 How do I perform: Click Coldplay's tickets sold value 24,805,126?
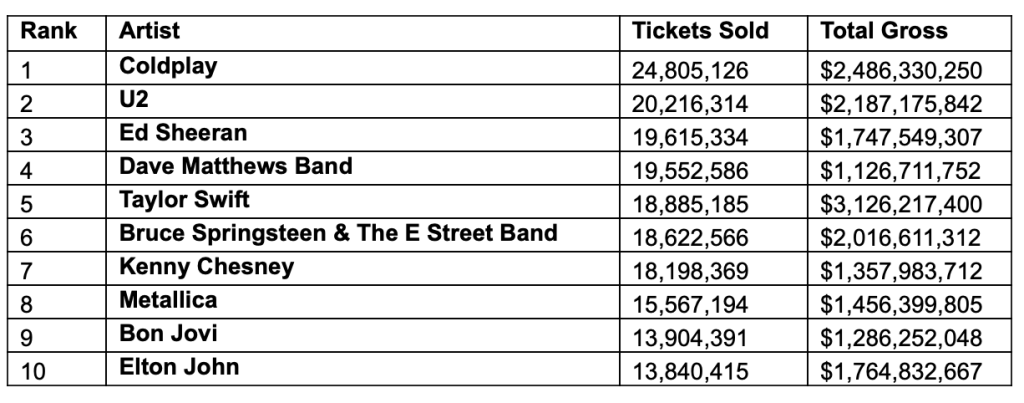point(690,71)
